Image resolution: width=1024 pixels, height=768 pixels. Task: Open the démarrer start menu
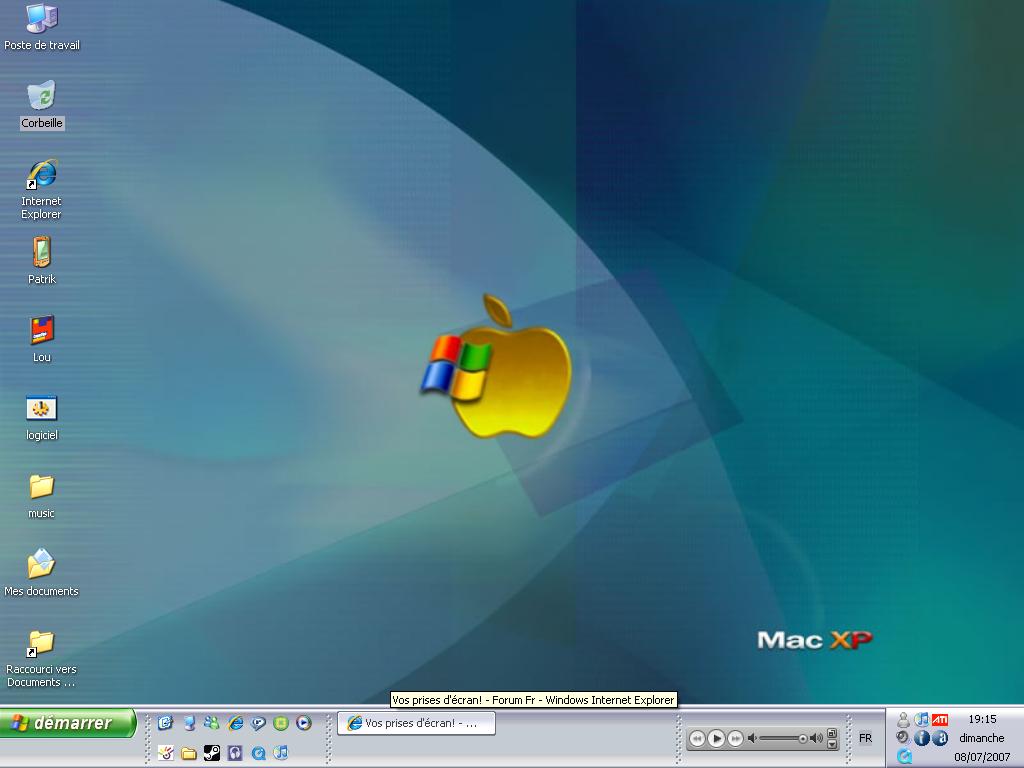tap(68, 723)
